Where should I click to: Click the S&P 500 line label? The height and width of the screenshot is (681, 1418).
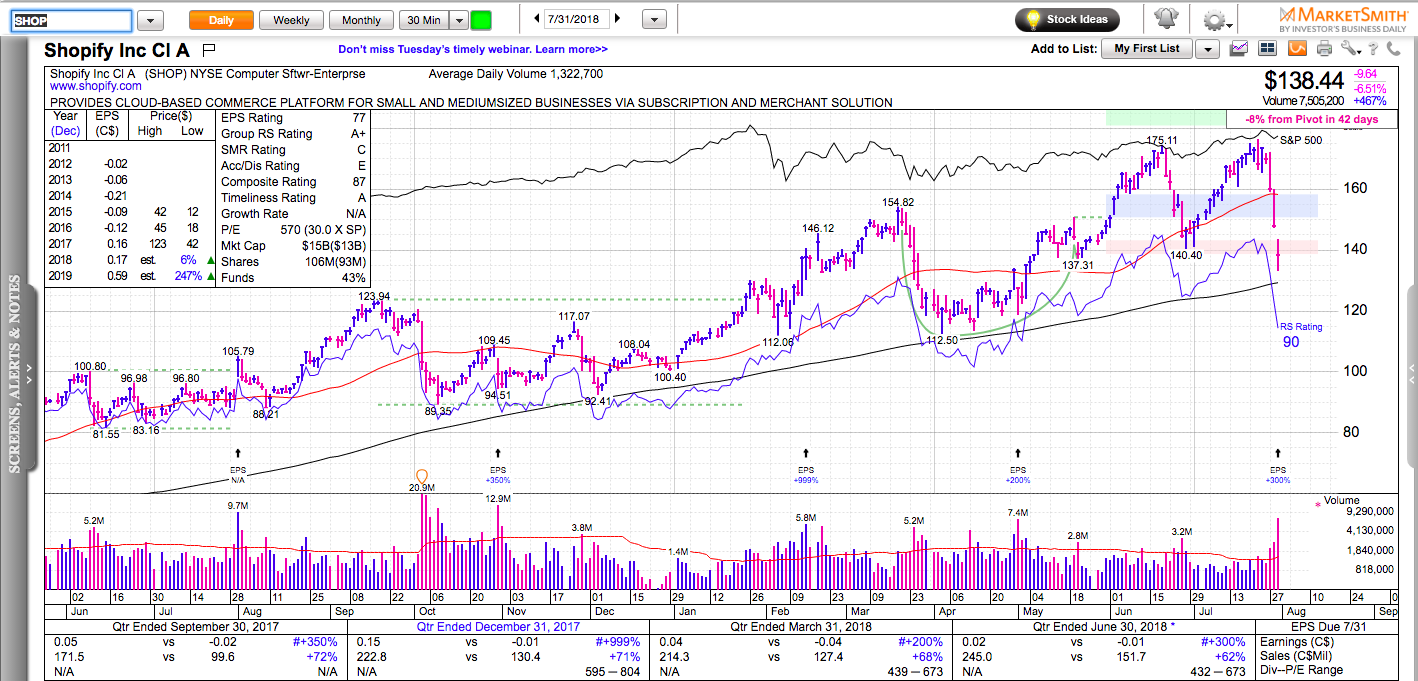(x=1300, y=139)
